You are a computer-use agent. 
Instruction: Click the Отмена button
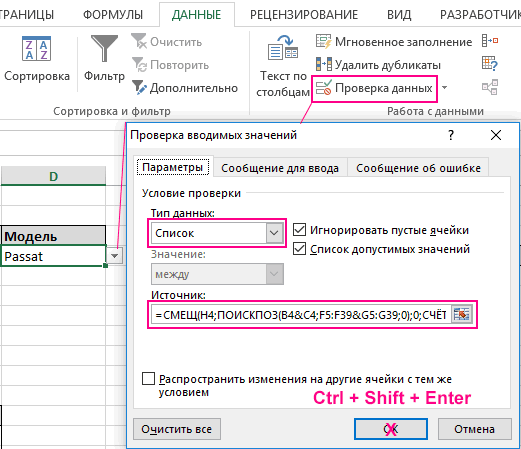click(474, 429)
